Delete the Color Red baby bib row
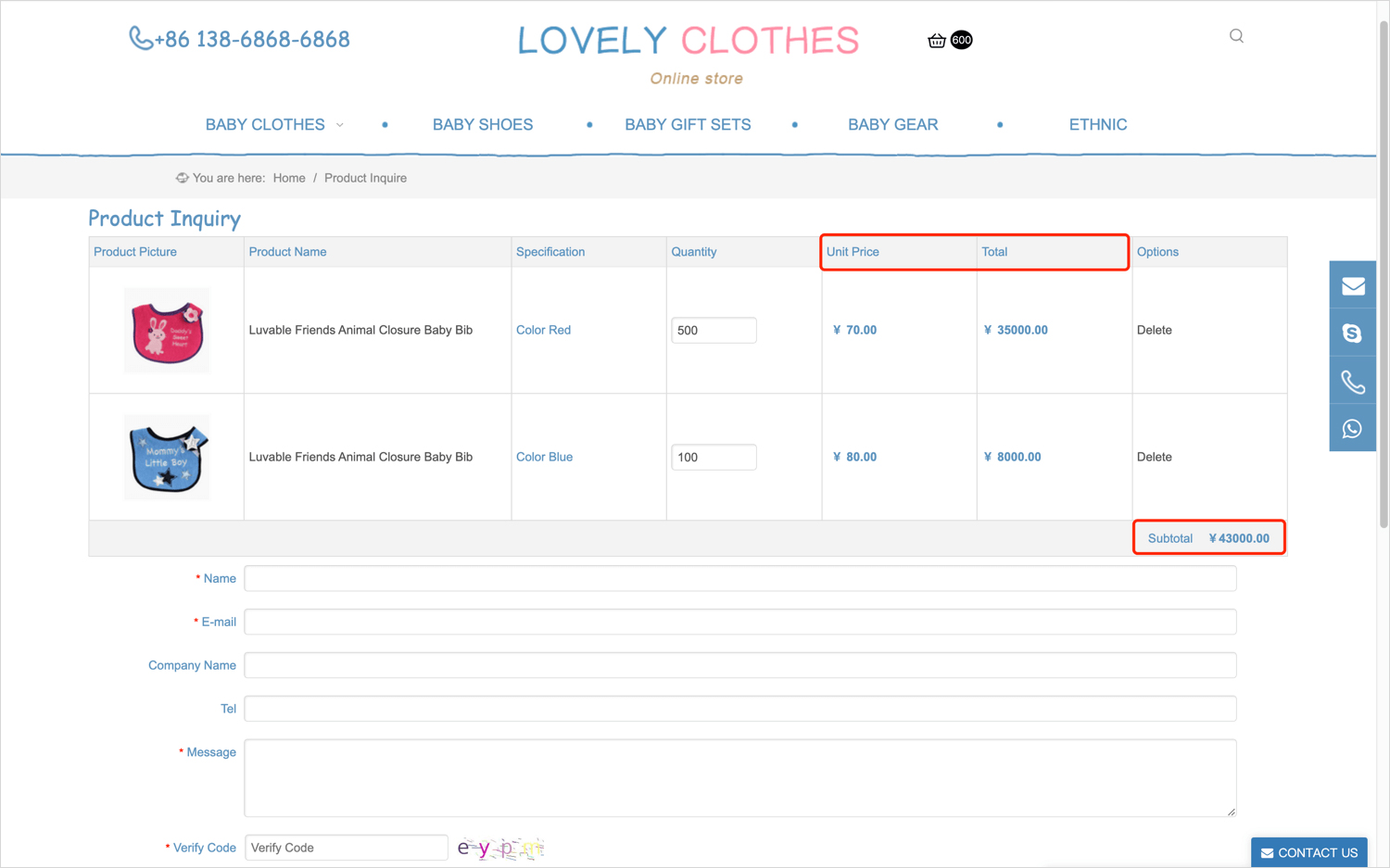The width and height of the screenshot is (1390, 868). click(x=1154, y=330)
